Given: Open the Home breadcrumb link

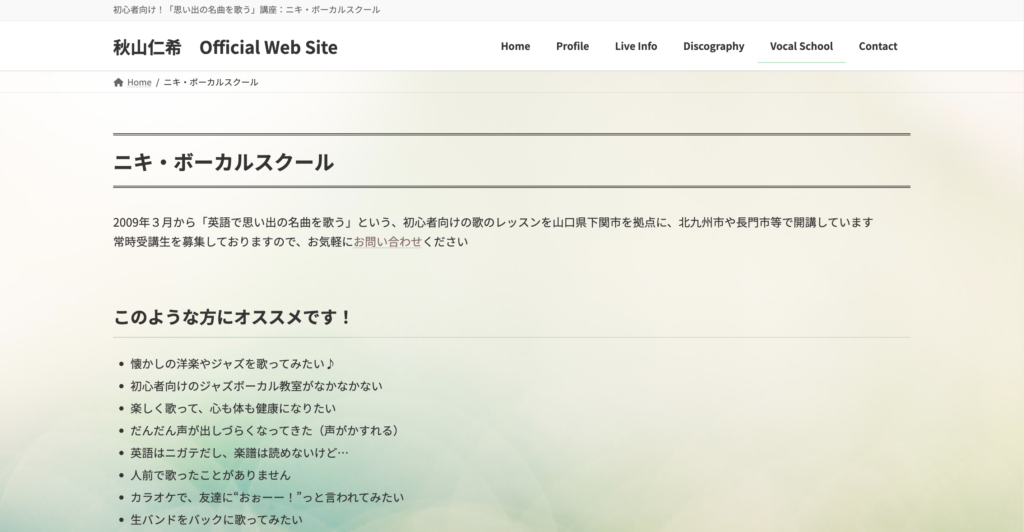Looking at the screenshot, I should (139, 82).
